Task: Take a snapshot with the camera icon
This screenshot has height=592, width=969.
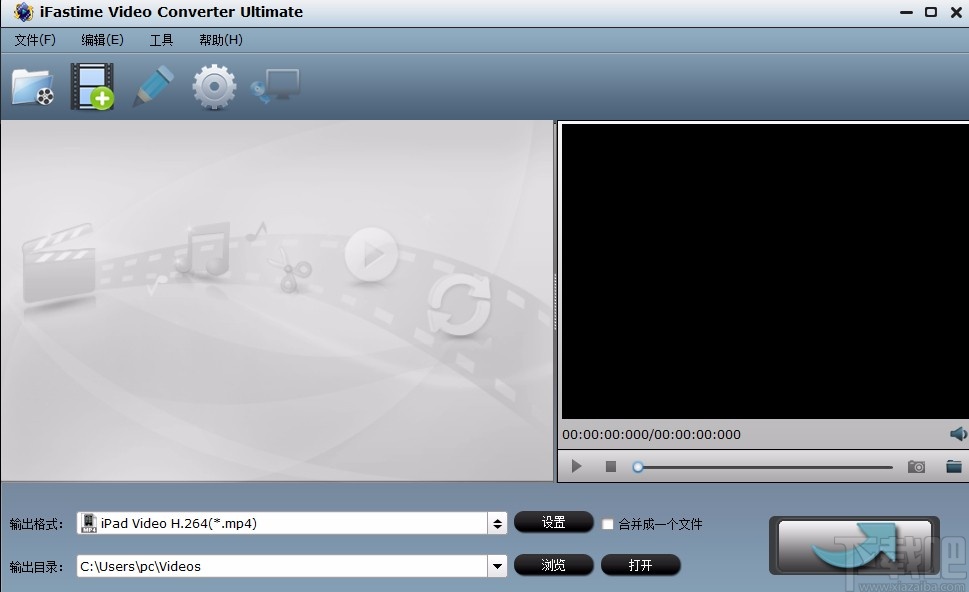Action: click(x=916, y=466)
